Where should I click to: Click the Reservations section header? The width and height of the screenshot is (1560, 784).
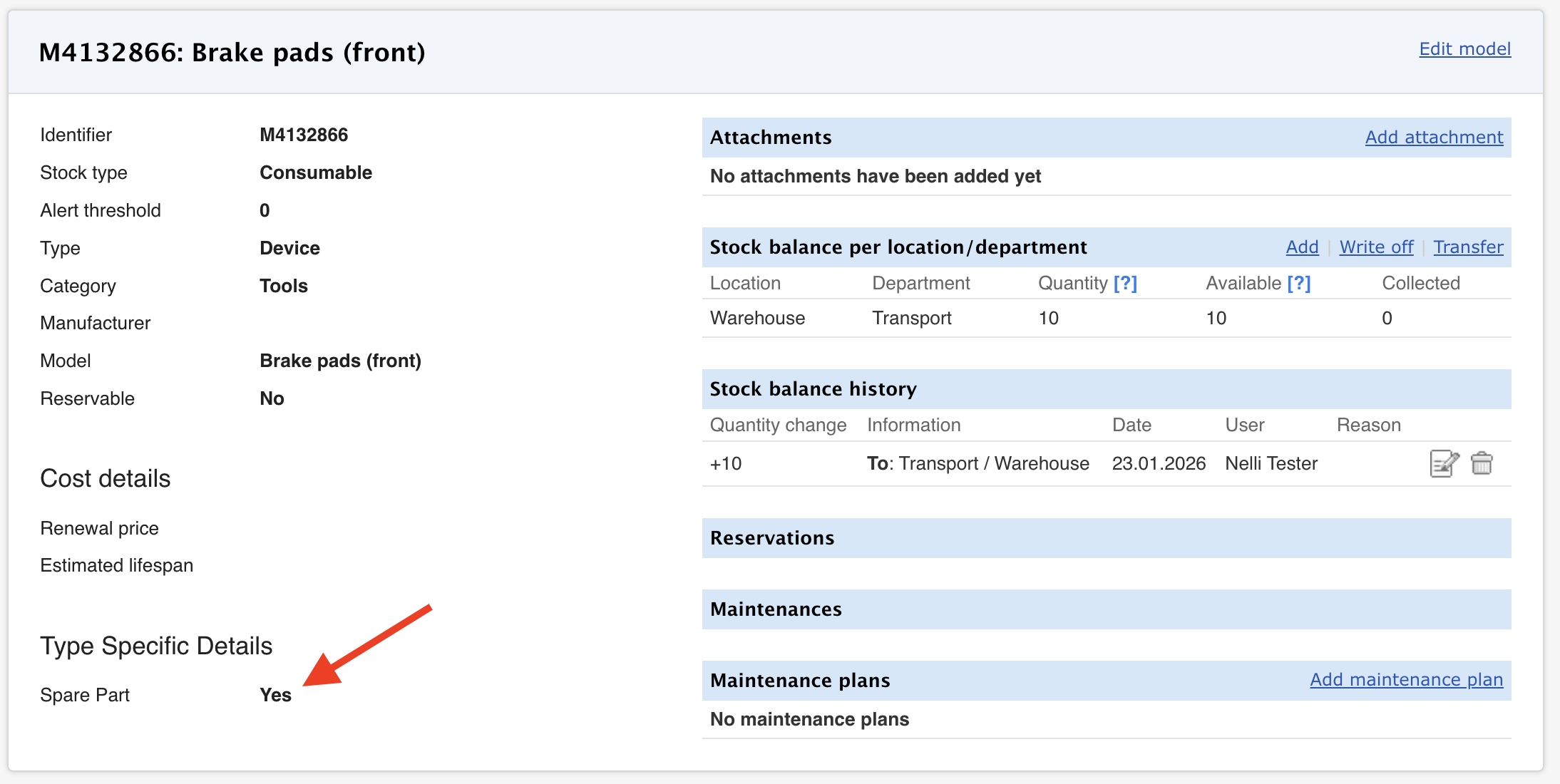[772, 537]
